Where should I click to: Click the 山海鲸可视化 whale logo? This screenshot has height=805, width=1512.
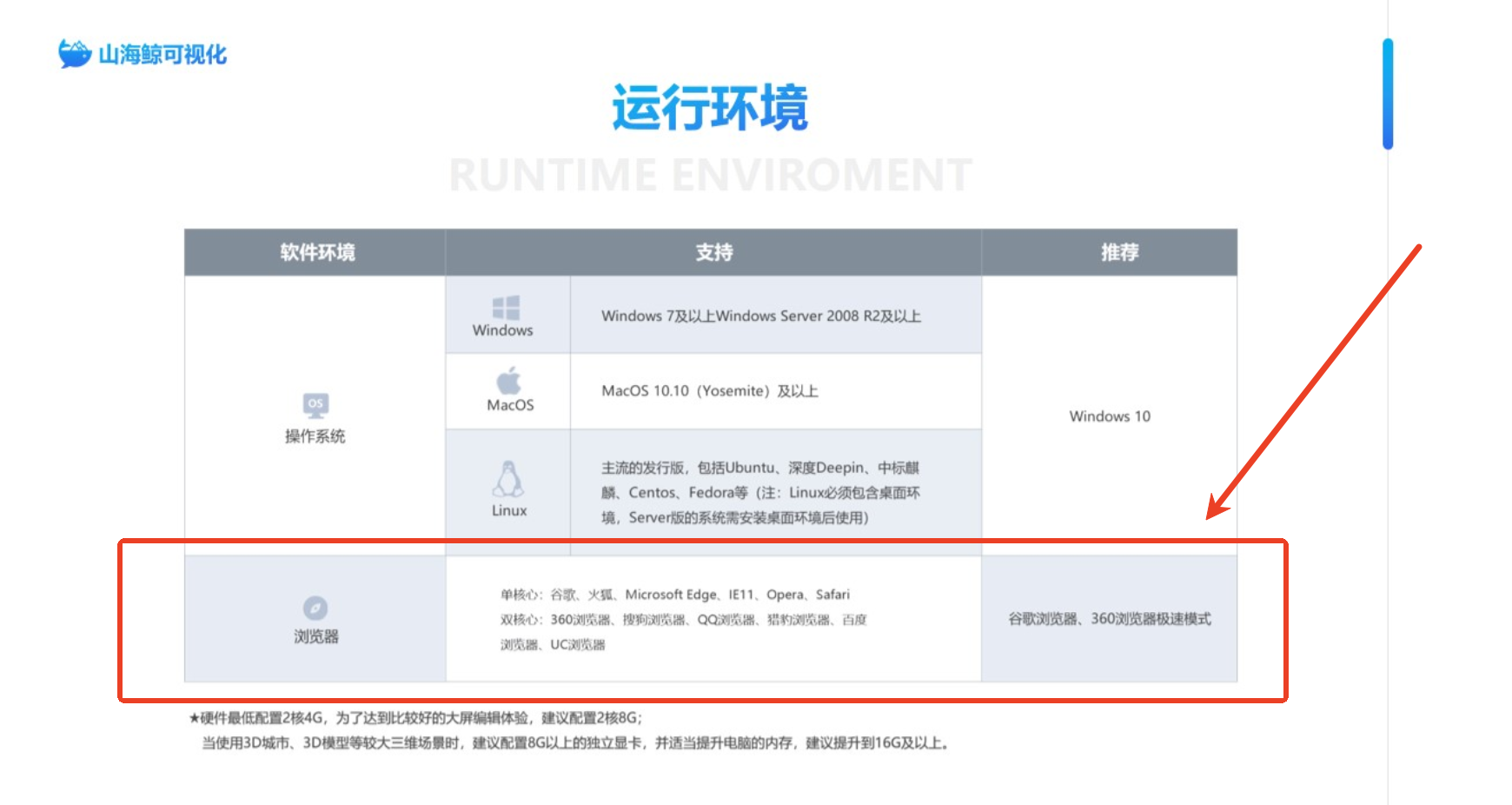[75, 53]
